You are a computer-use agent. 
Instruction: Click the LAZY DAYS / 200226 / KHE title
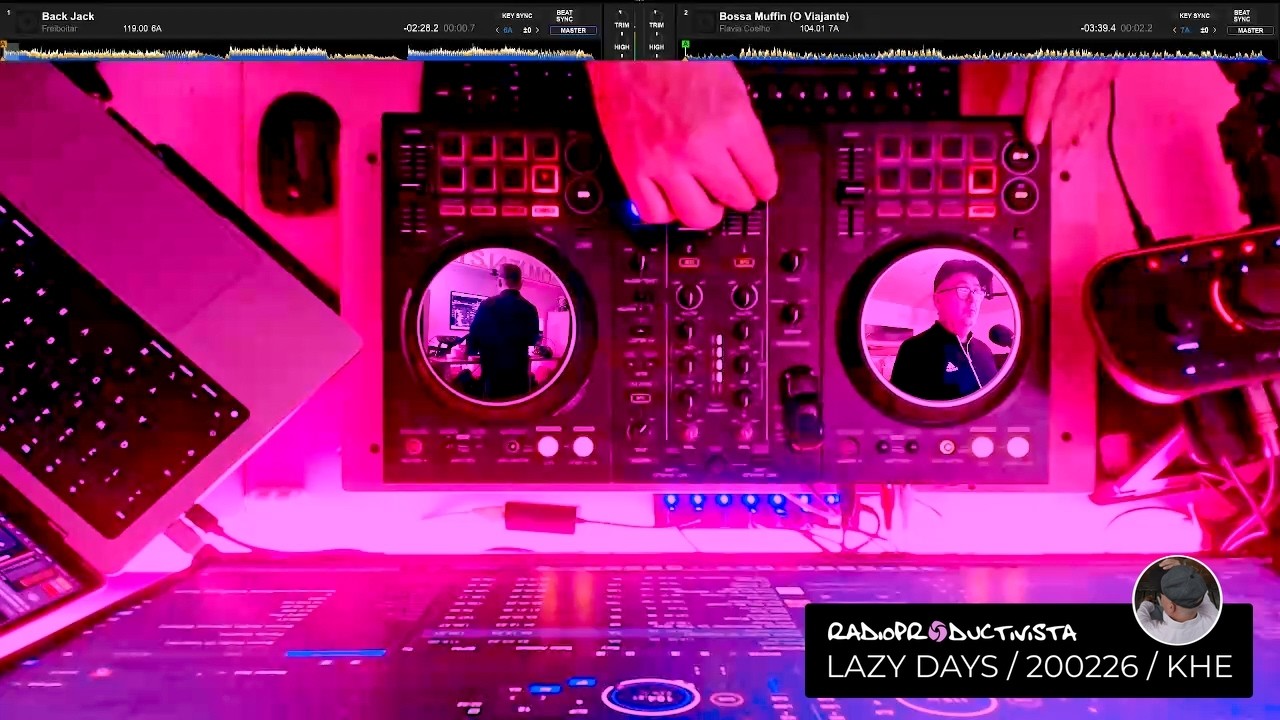(1029, 667)
